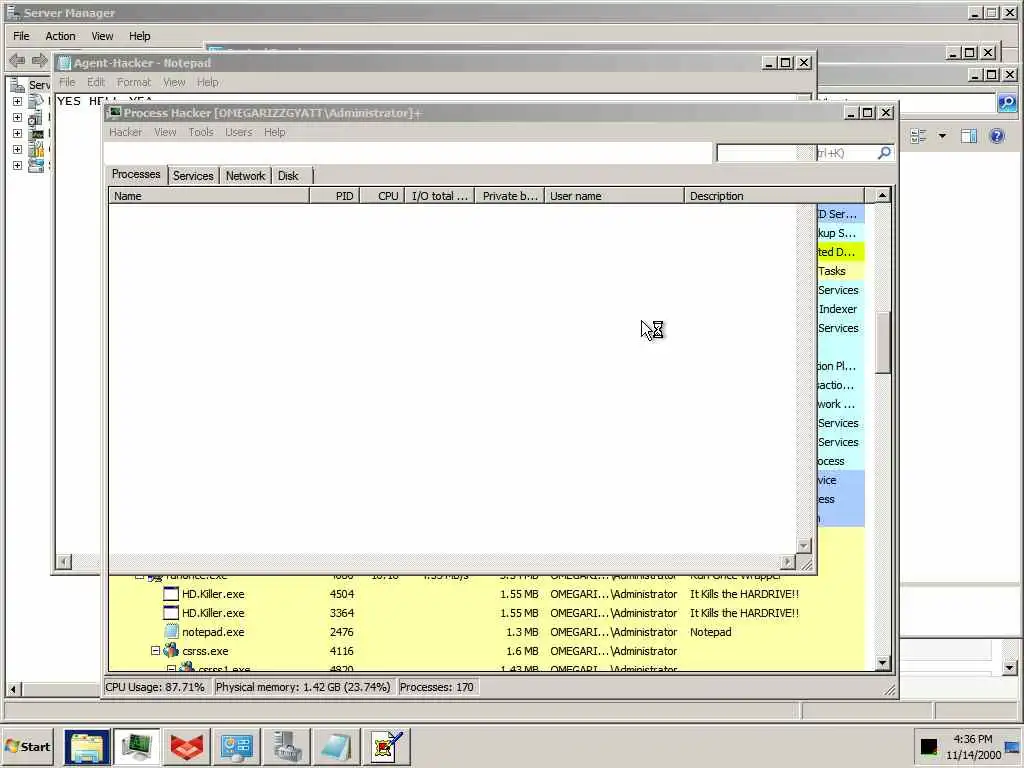Open the Action menu in Server Manager
1024x768 pixels.
[x=60, y=36]
